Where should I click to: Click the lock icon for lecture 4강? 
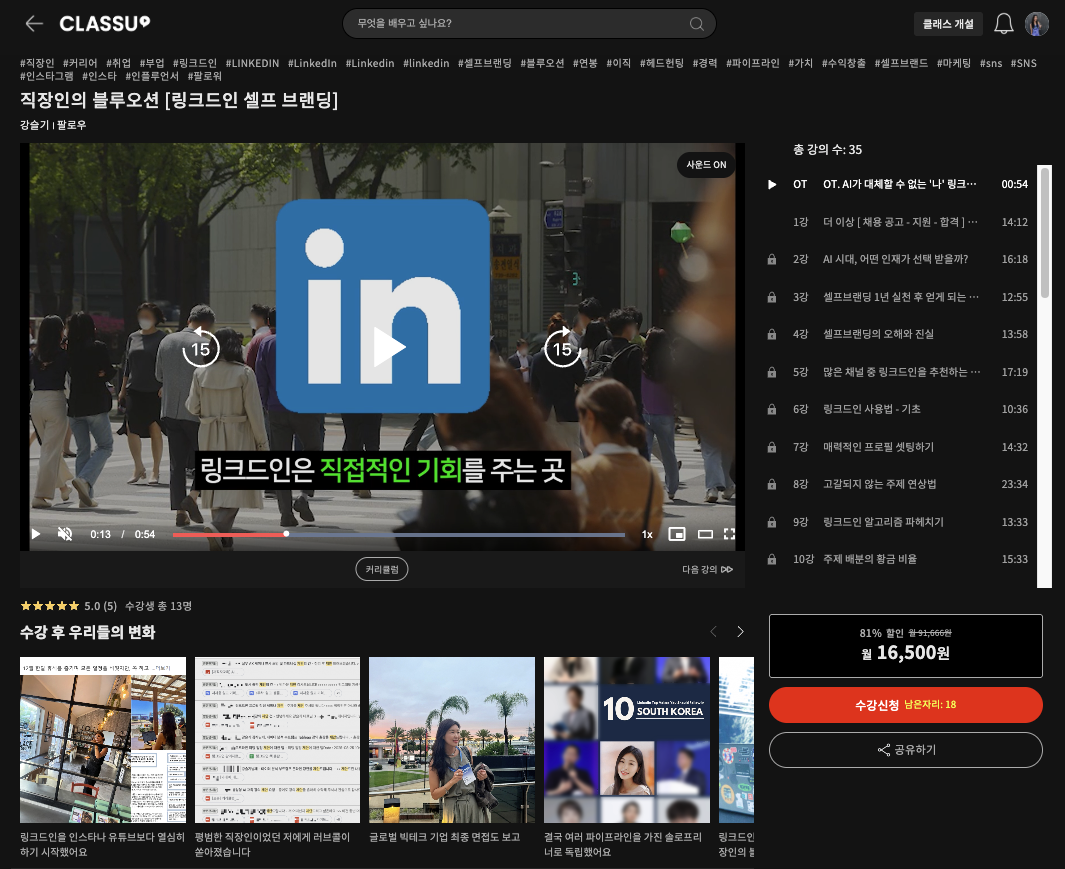coord(772,334)
